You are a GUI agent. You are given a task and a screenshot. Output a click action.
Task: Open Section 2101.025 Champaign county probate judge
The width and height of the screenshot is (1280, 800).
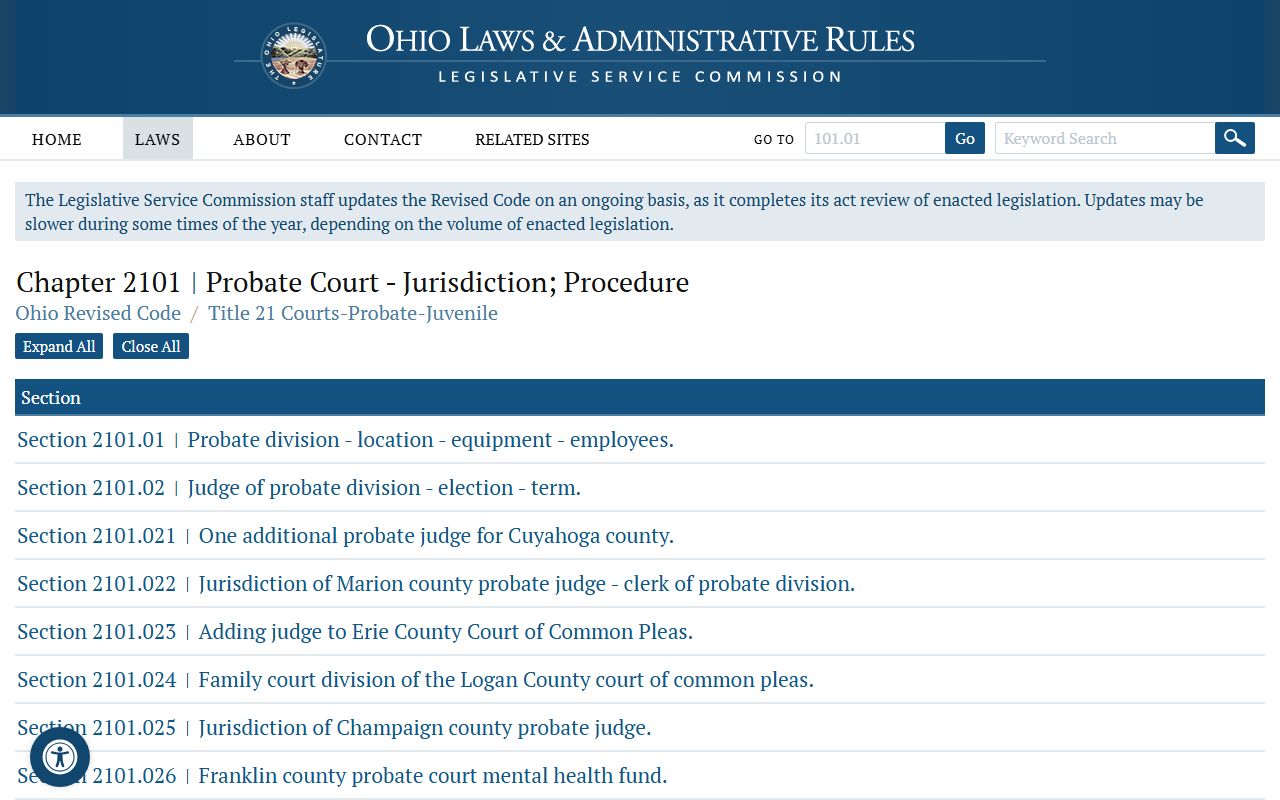334,728
